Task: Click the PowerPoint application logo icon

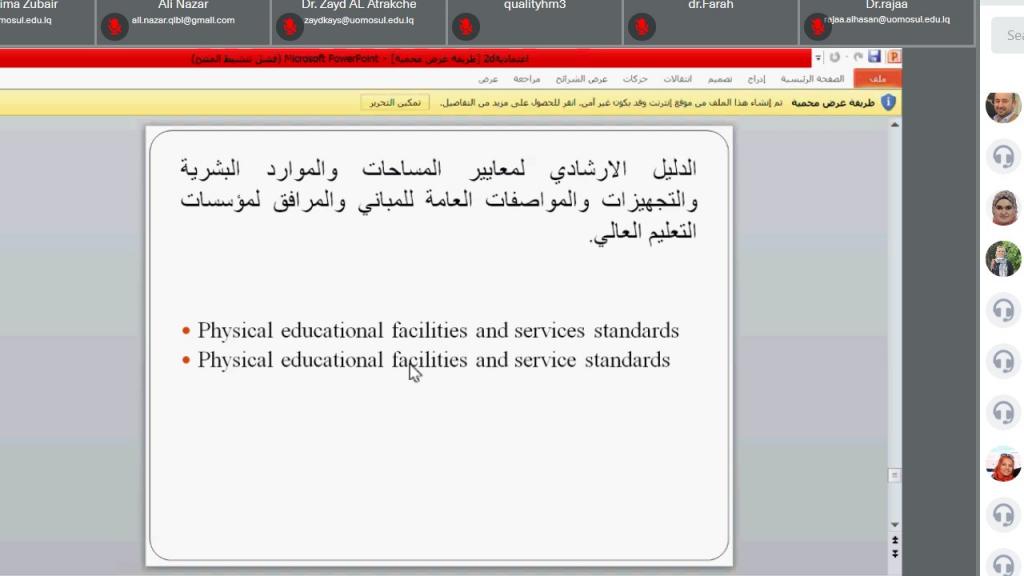Action: click(894, 58)
